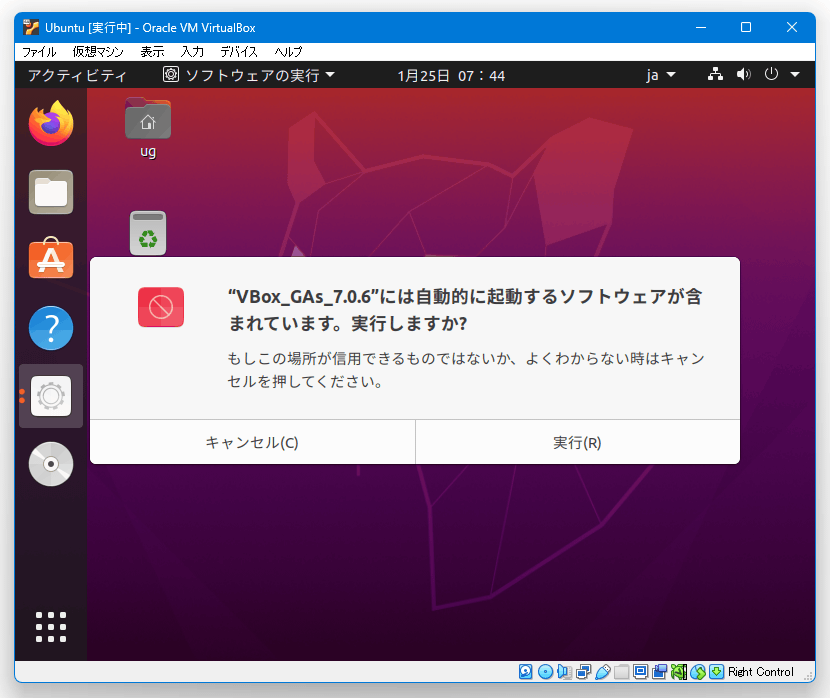The image size is (830, 698).
Task: Show applications grid button
Action: click(51, 627)
